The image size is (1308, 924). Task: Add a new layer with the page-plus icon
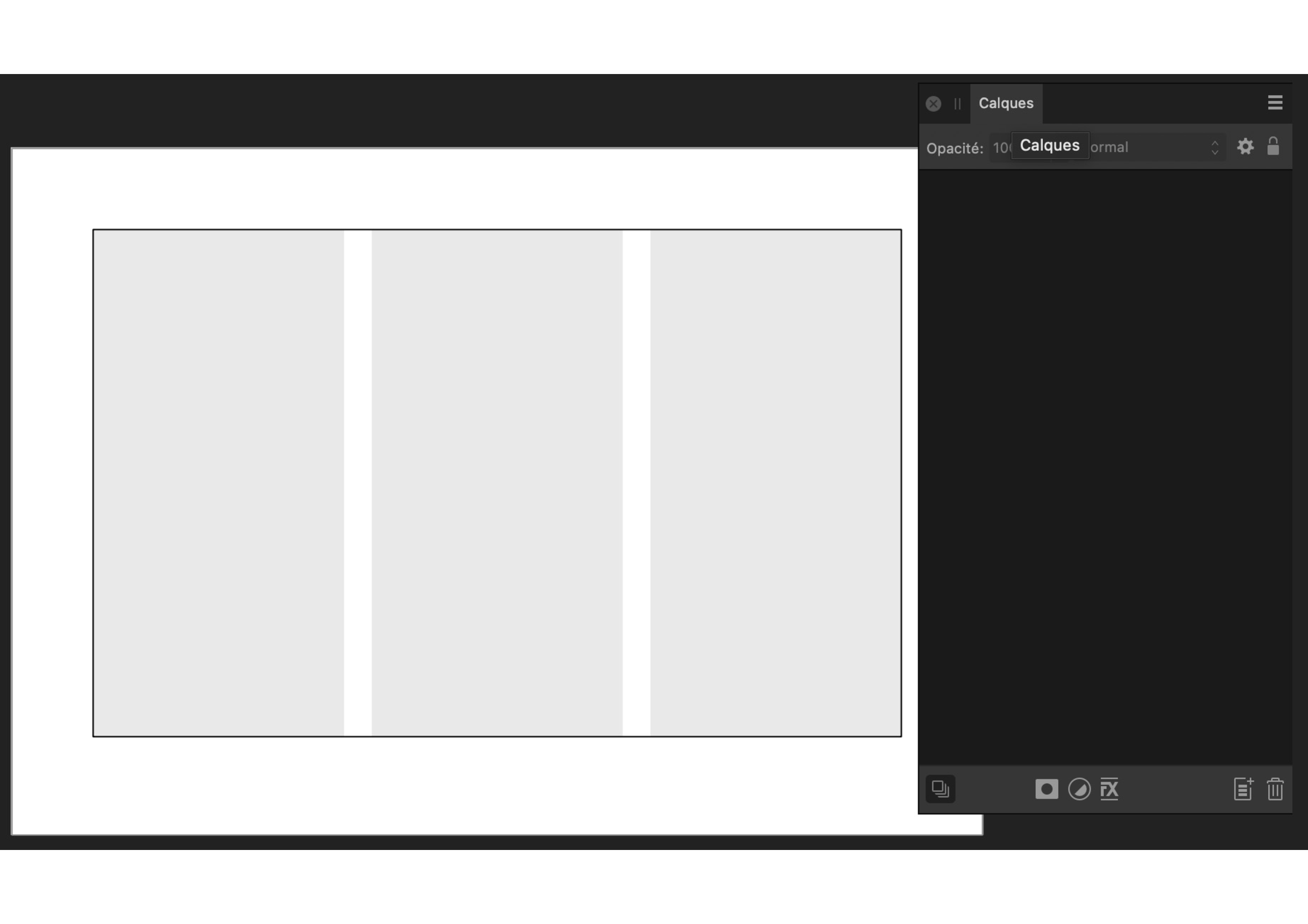click(x=1243, y=789)
